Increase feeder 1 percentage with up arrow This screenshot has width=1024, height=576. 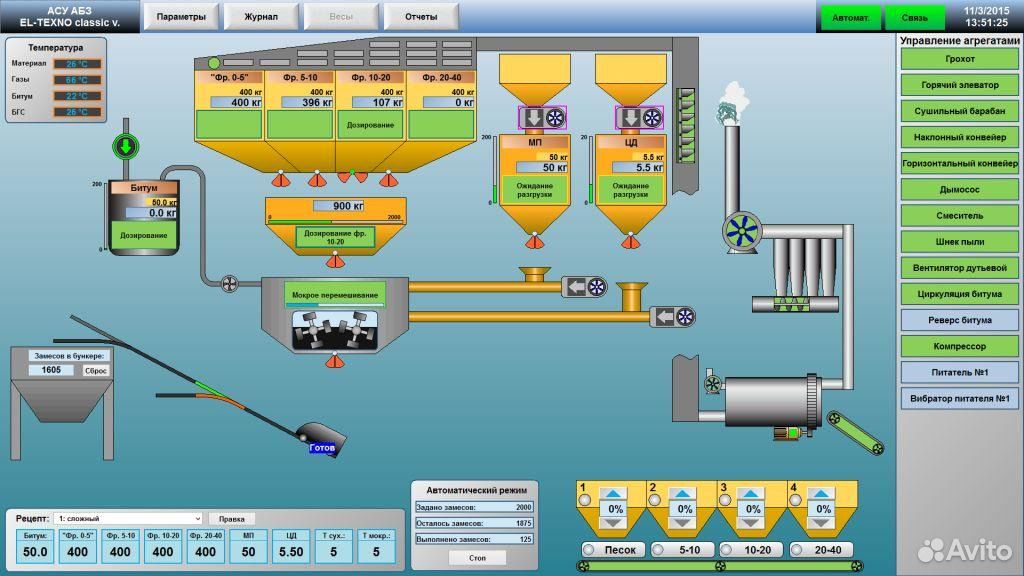615,493
